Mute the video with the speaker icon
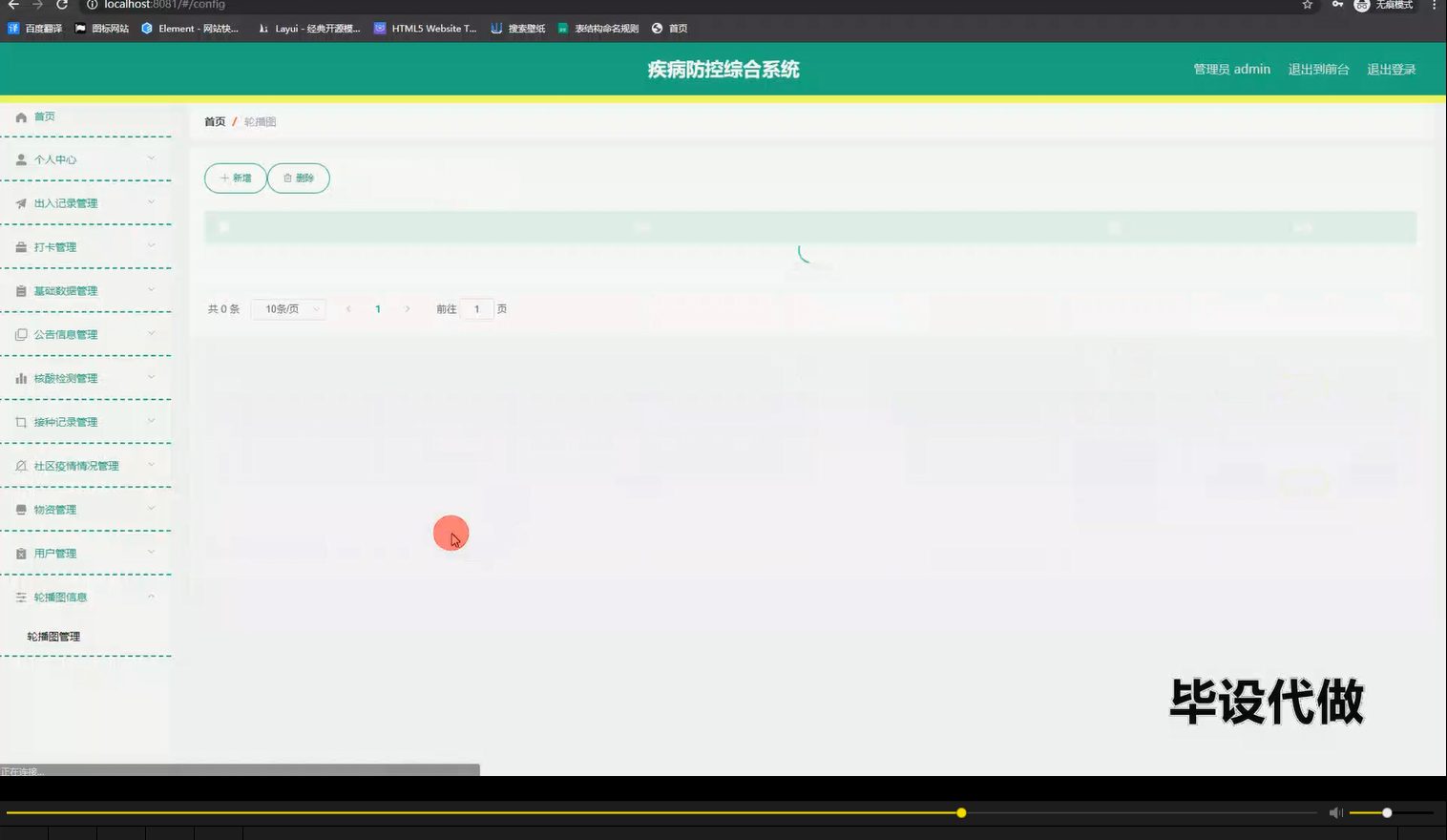The image size is (1447, 840). click(x=1336, y=812)
